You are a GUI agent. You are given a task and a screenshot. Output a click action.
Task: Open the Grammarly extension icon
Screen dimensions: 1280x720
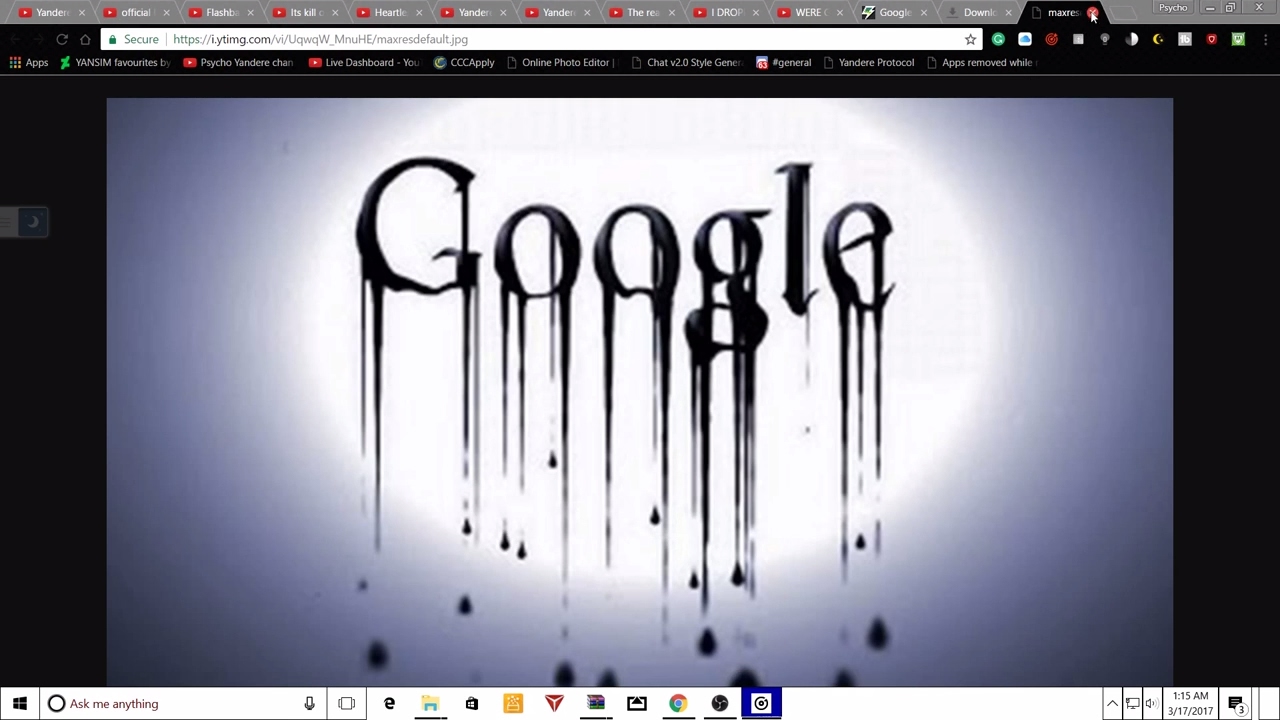(x=998, y=39)
